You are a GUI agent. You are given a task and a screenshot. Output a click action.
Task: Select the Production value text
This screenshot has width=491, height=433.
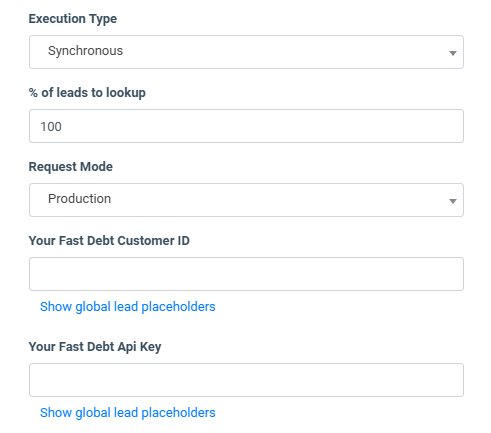(x=79, y=199)
